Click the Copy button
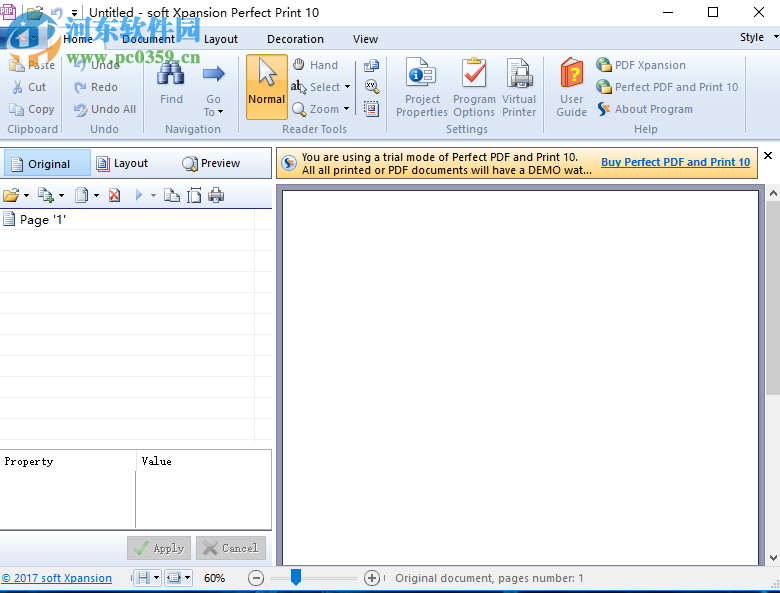The height and width of the screenshot is (593, 780). 32,109
